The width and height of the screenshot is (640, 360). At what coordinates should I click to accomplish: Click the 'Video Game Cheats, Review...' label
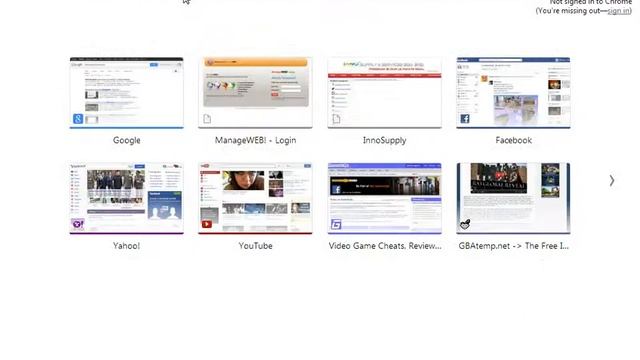(x=385, y=246)
